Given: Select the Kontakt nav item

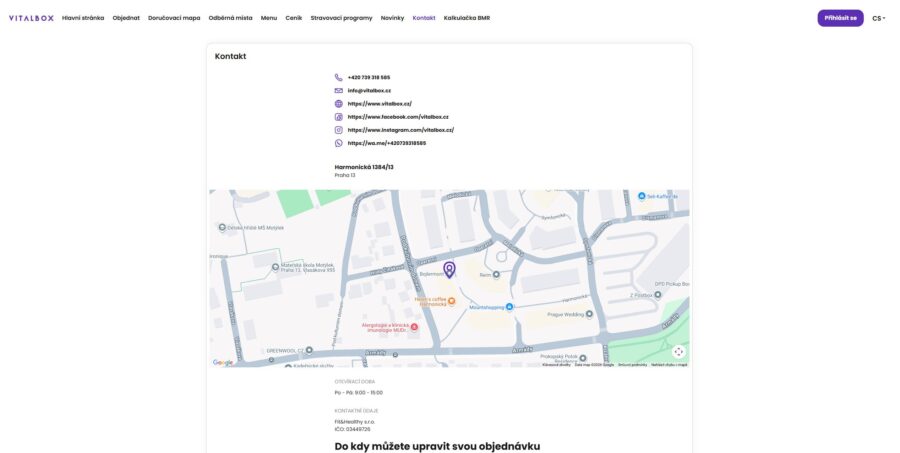Looking at the screenshot, I should pyautogui.click(x=424, y=18).
